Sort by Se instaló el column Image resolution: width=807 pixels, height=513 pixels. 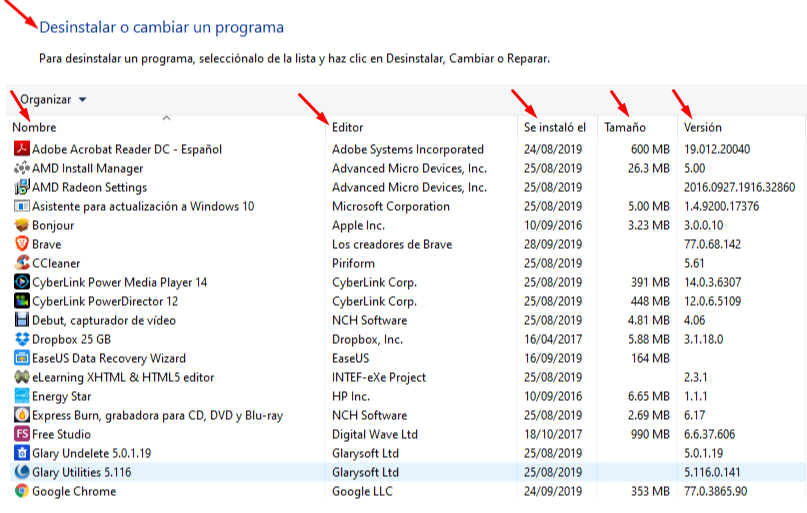pyautogui.click(x=555, y=127)
